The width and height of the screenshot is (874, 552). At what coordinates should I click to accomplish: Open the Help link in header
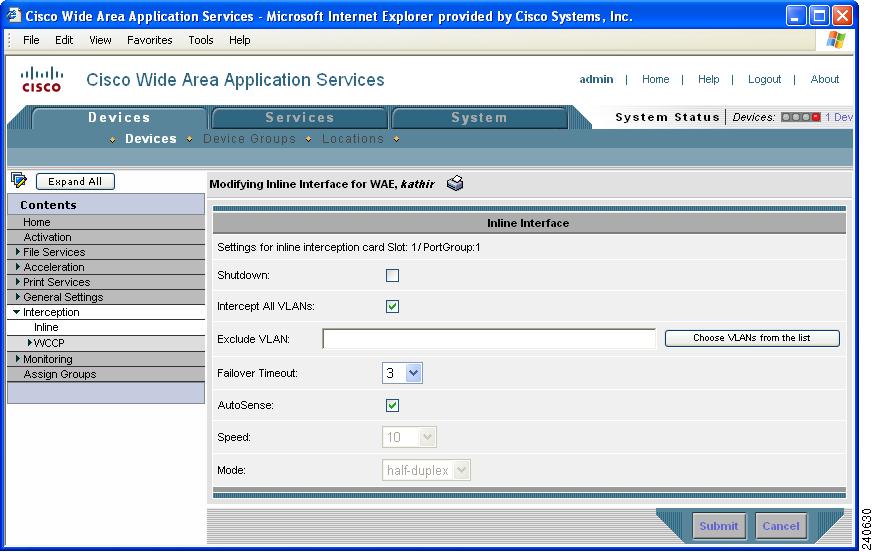coord(708,79)
